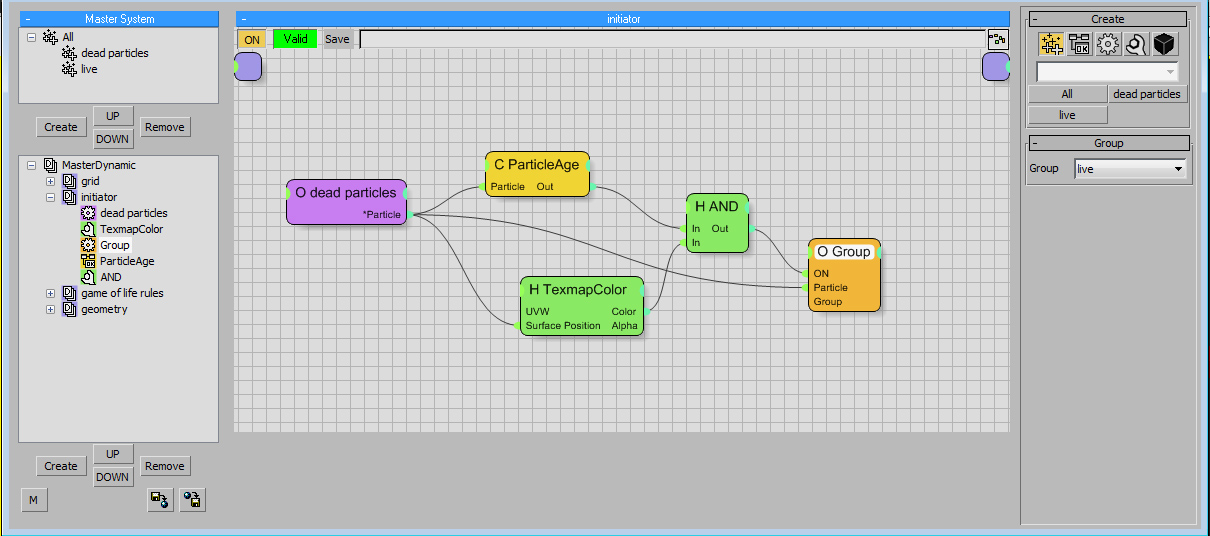The width and height of the screenshot is (1210, 536).
Task: Select the O dead particles node
Action: tap(346, 201)
